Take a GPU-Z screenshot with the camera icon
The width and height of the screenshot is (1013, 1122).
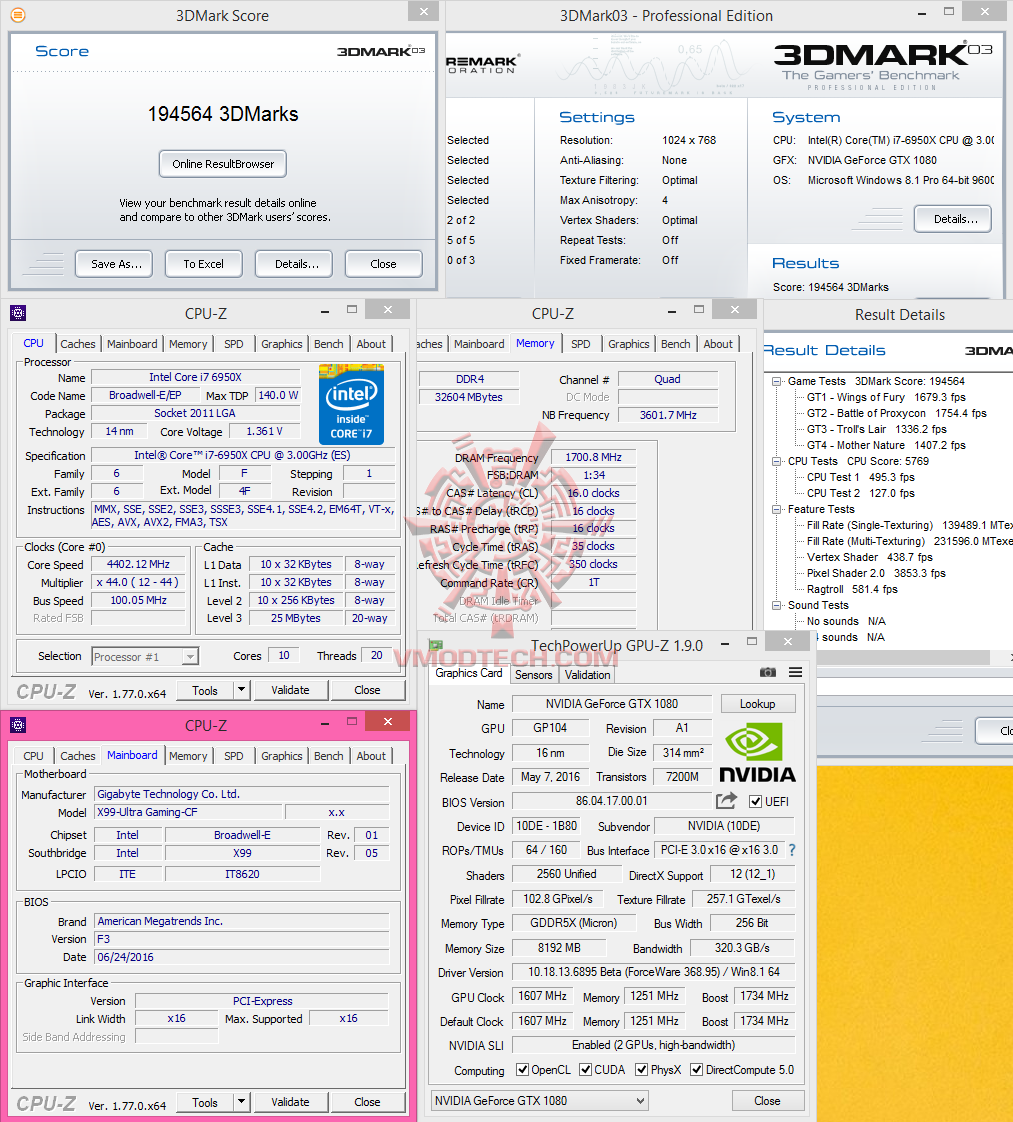click(x=768, y=672)
